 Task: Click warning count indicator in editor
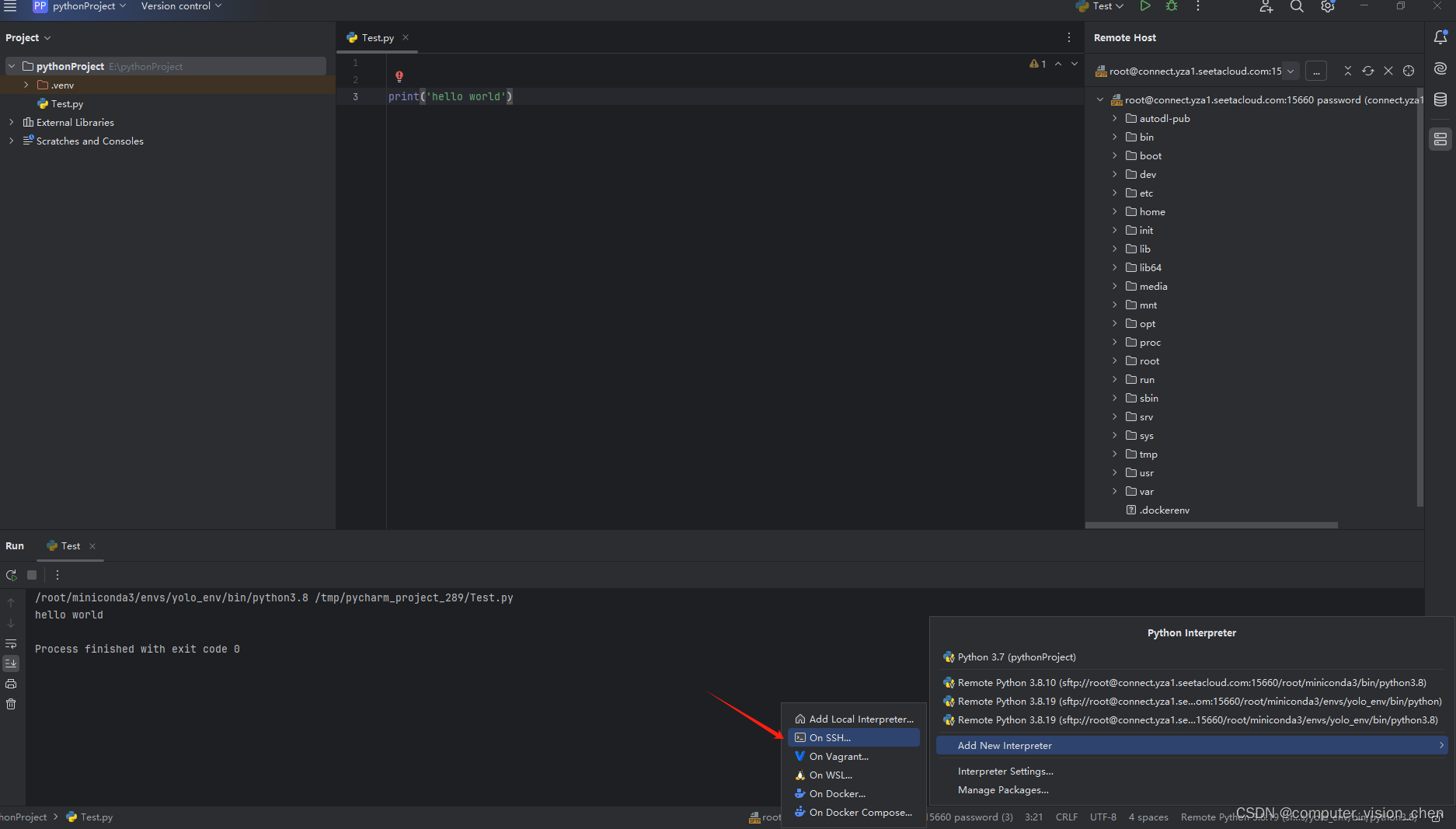(x=1038, y=64)
